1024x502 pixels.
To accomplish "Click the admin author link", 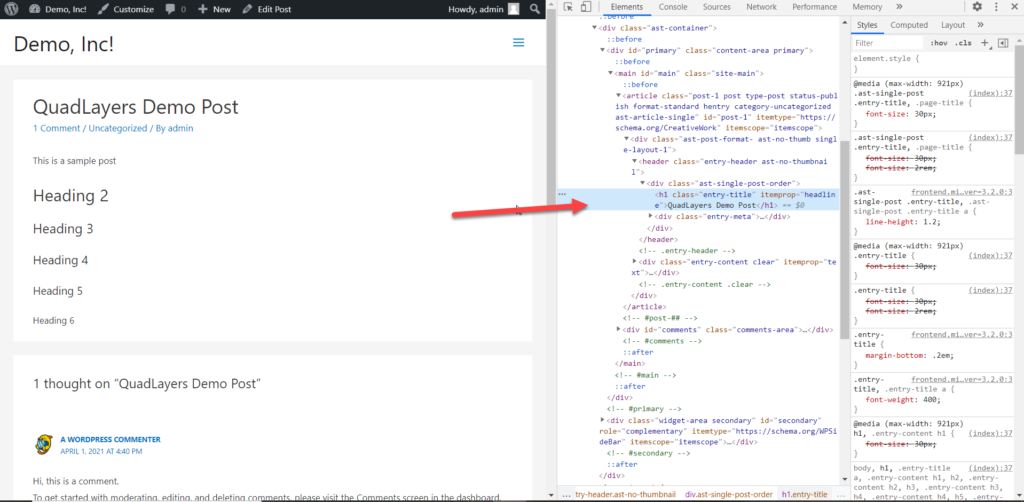I will click(180, 128).
